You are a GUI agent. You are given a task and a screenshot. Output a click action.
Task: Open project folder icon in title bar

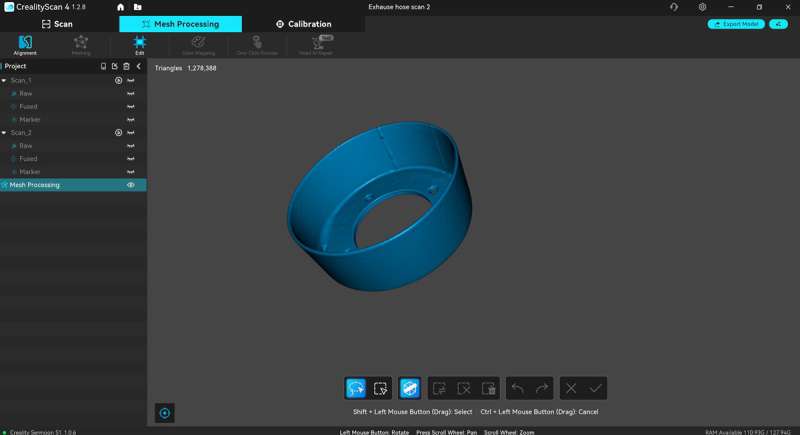(137, 7)
